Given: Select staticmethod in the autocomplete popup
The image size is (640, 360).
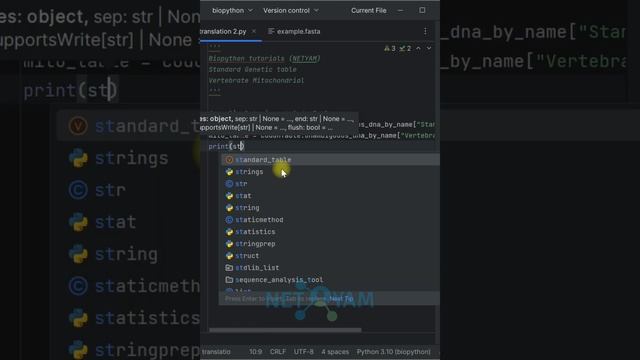Looking at the screenshot, I should coord(330,220).
